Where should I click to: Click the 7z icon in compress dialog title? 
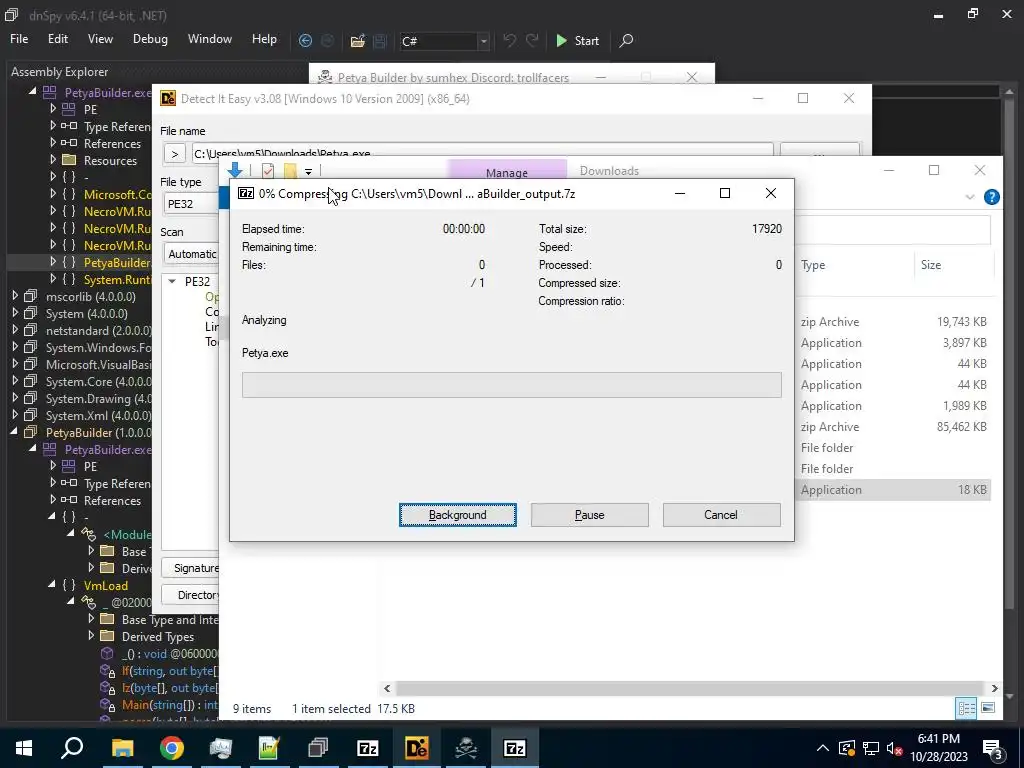pos(246,193)
